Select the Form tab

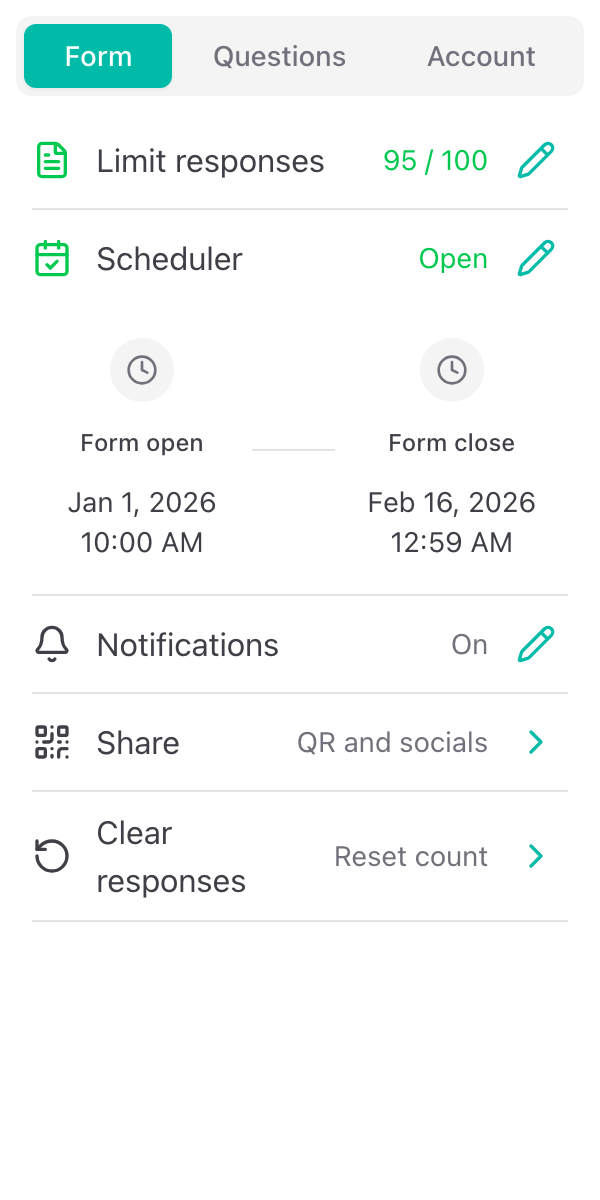pos(97,56)
